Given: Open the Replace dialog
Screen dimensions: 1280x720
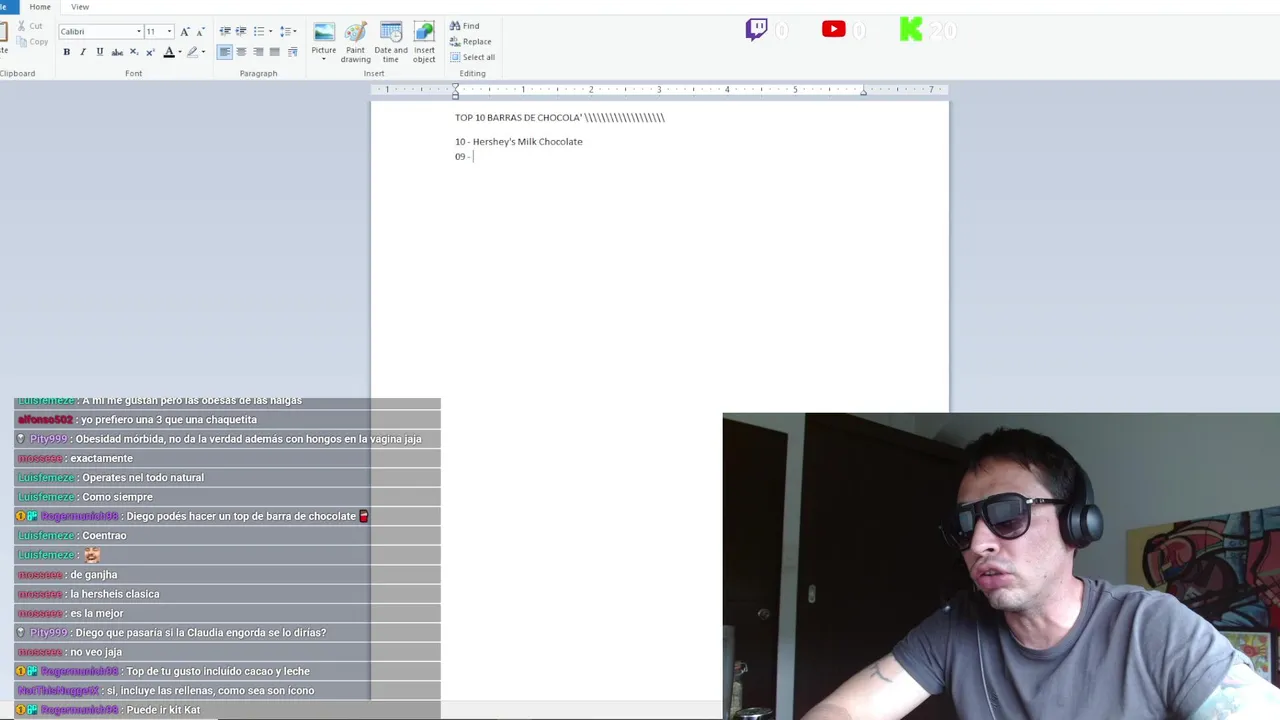Looking at the screenshot, I should point(471,42).
